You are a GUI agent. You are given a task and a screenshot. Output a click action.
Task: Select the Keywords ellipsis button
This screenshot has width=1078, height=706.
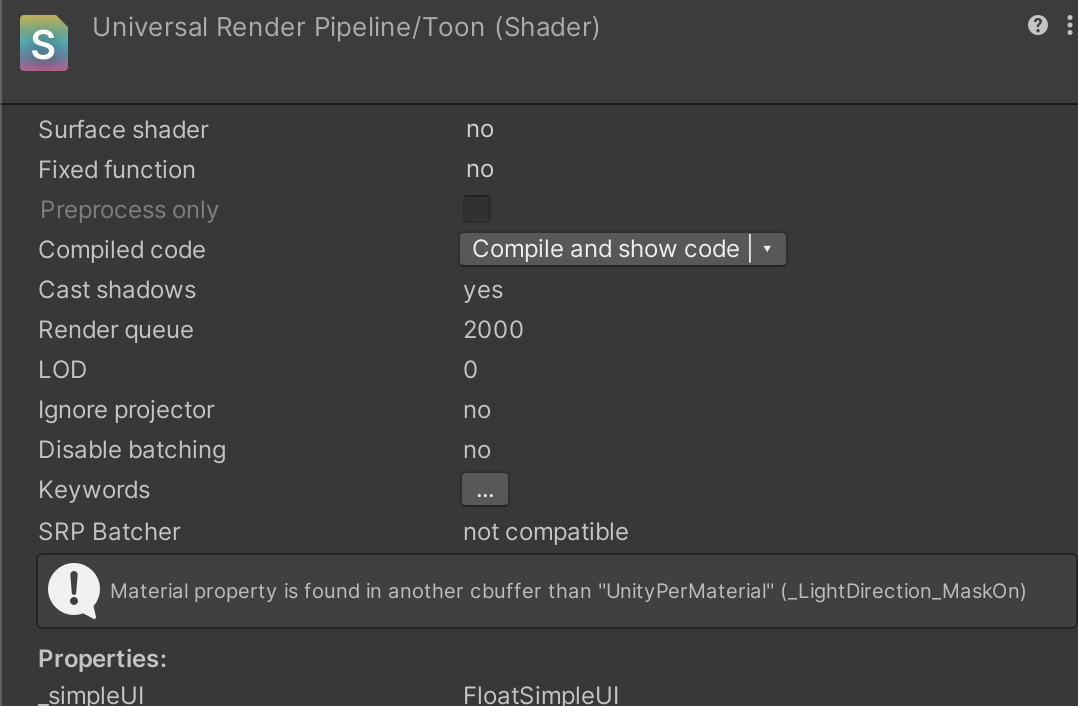click(x=485, y=489)
